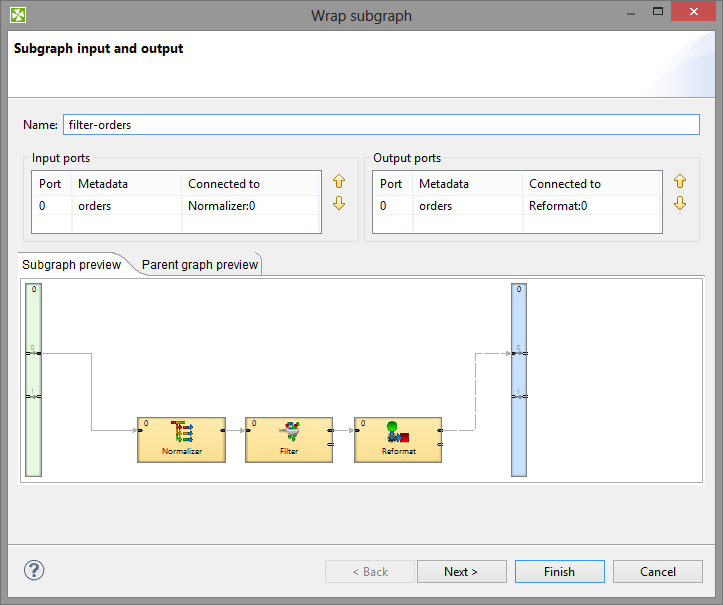Cancel the Wrap subgraph dialog
Viewport: 723px width, 605px height.
[658, 572]
